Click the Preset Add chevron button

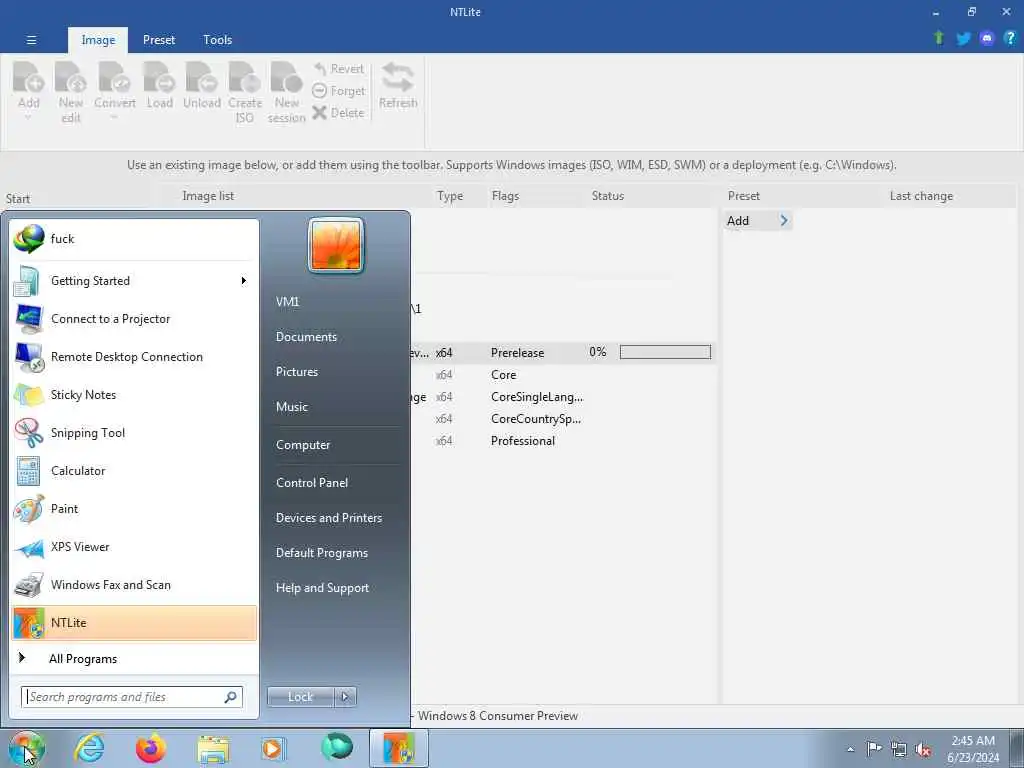pyautogui.click(x=784, y=221)
